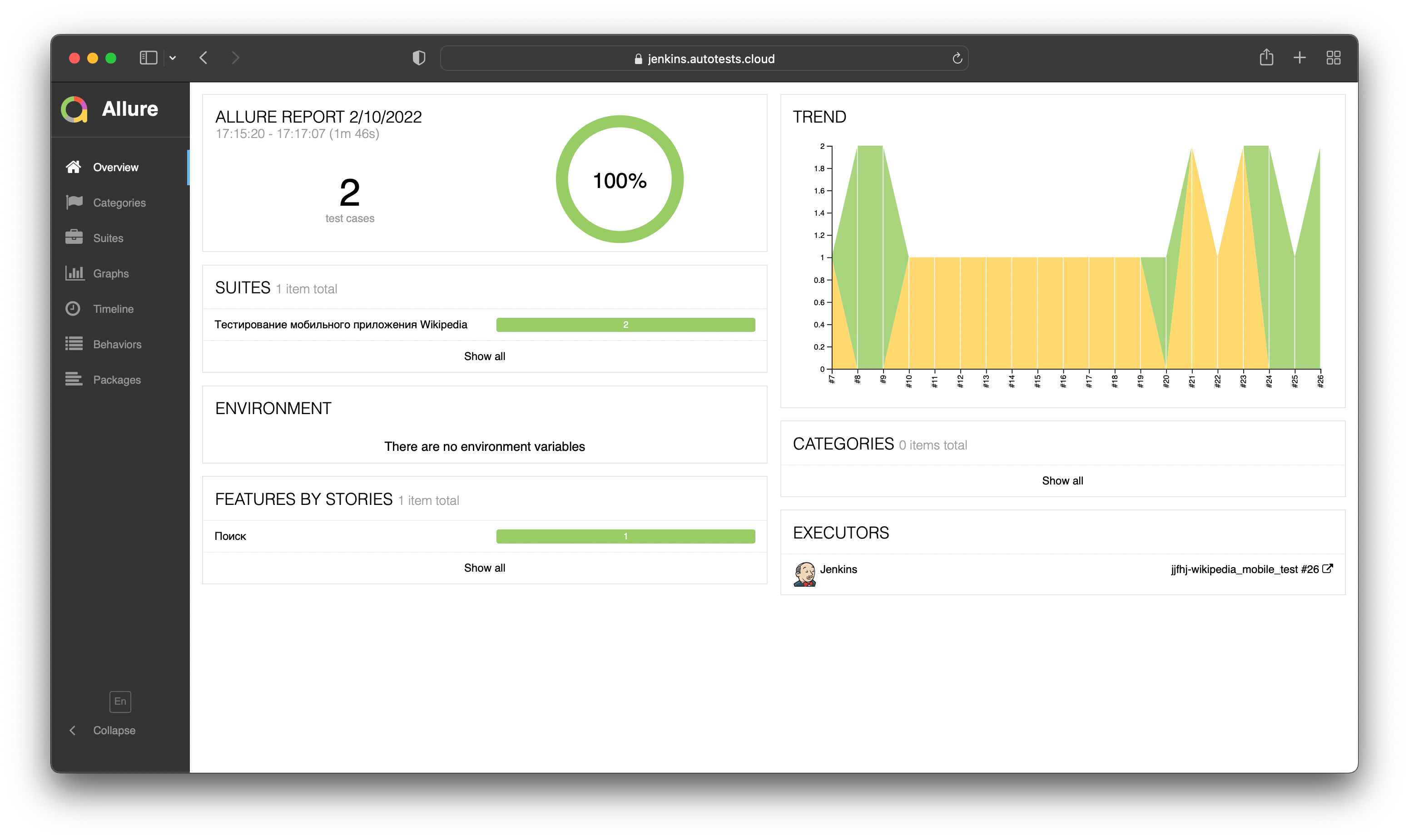Click the Safari share icon
The image size is (1409, 840).
click(1266, 58)
